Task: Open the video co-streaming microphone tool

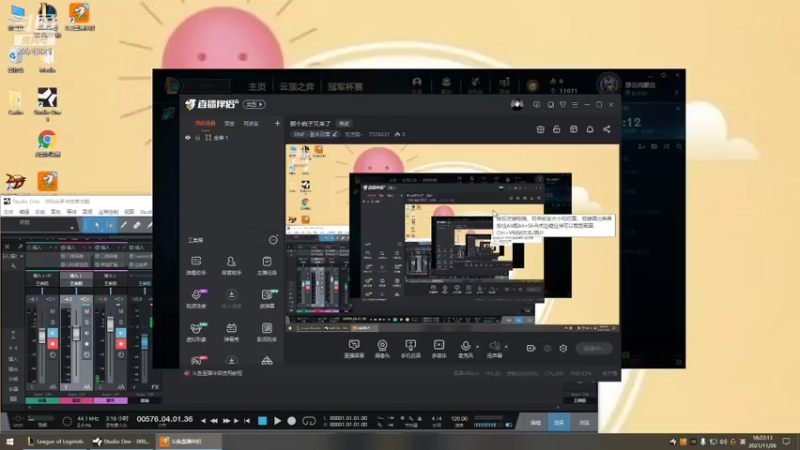Action: [x=196, y=298]
